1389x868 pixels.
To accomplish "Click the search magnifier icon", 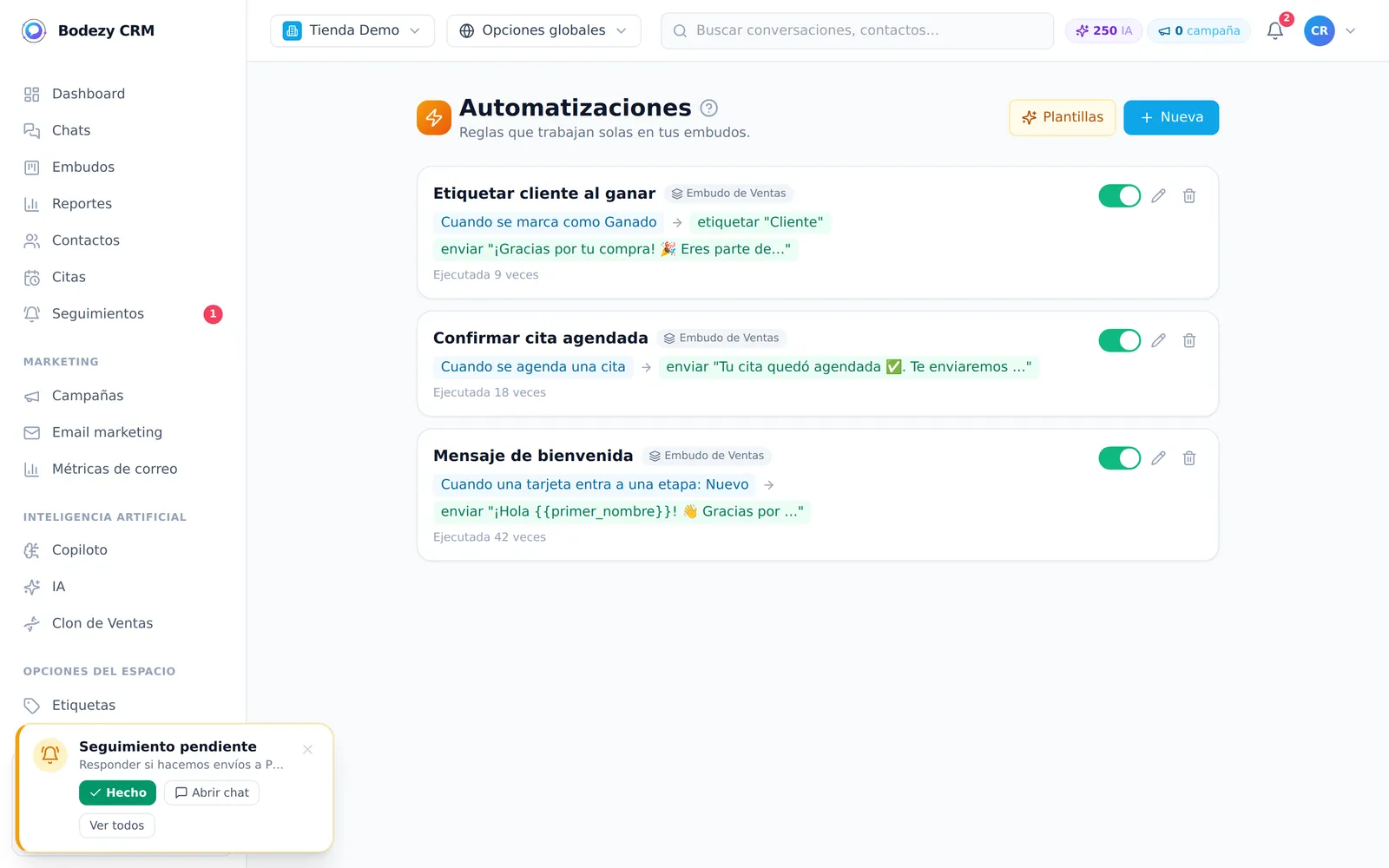I will pos(681,30).
